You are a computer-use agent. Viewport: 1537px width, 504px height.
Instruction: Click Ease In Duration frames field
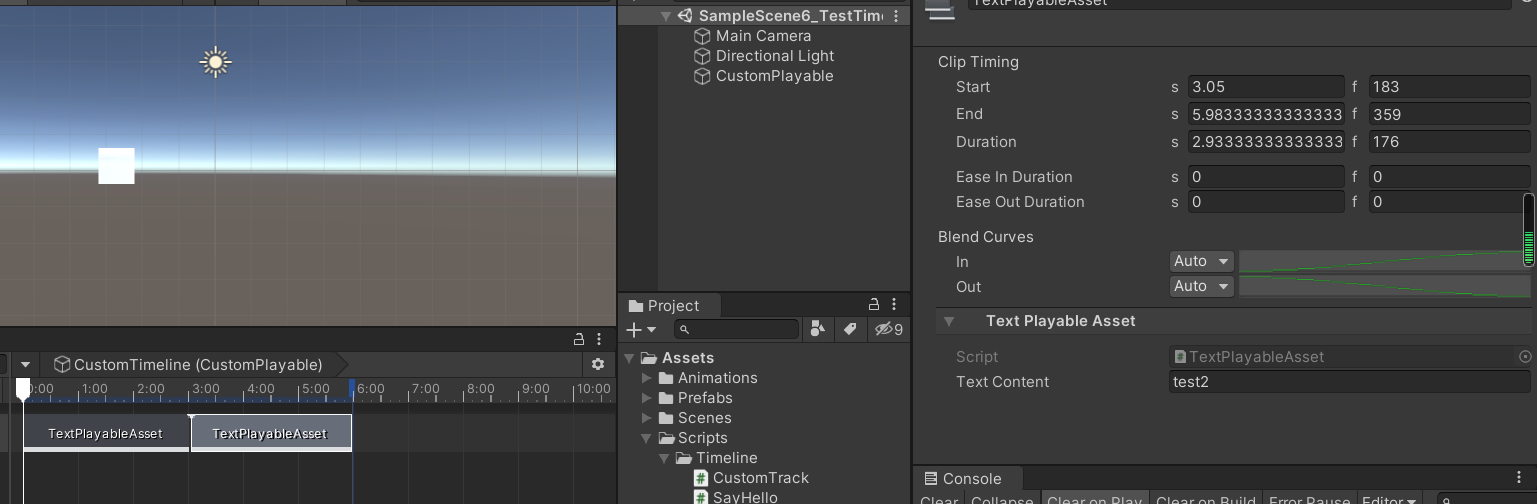[x=1449, y=177]
